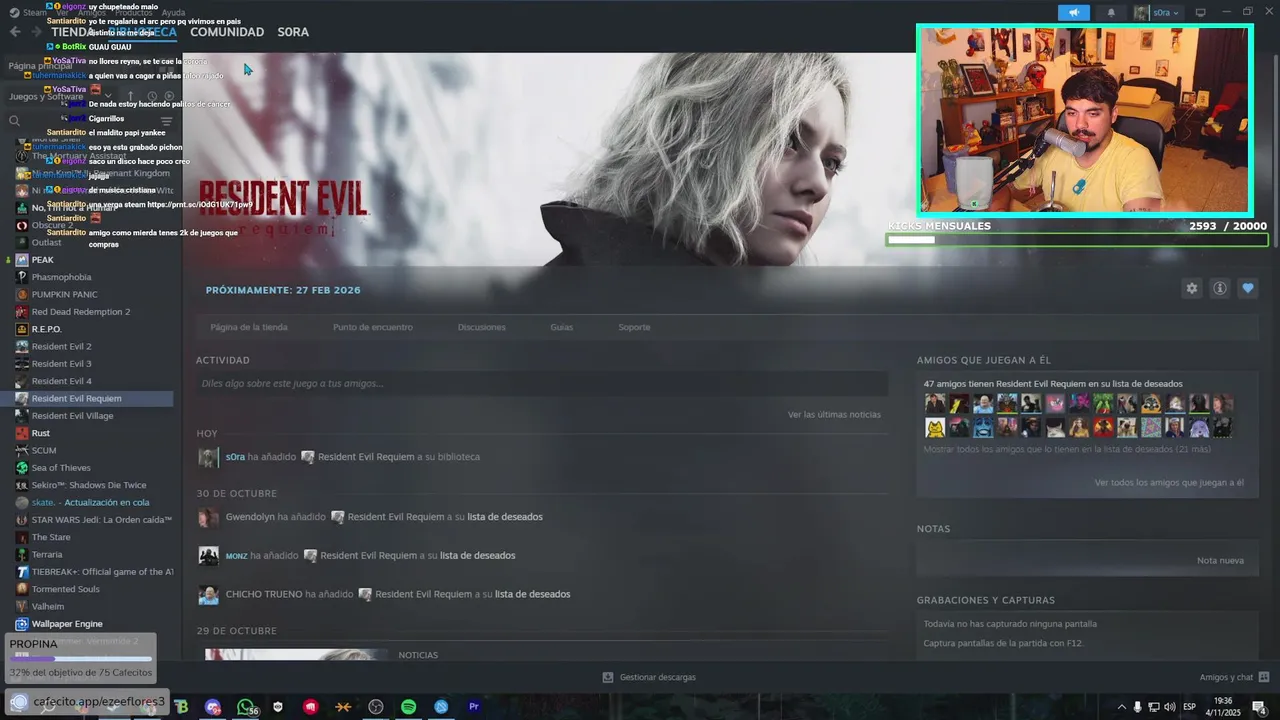The image size is (1280, 720).
Task: Click the activity status input field
Action: (542, 383)
